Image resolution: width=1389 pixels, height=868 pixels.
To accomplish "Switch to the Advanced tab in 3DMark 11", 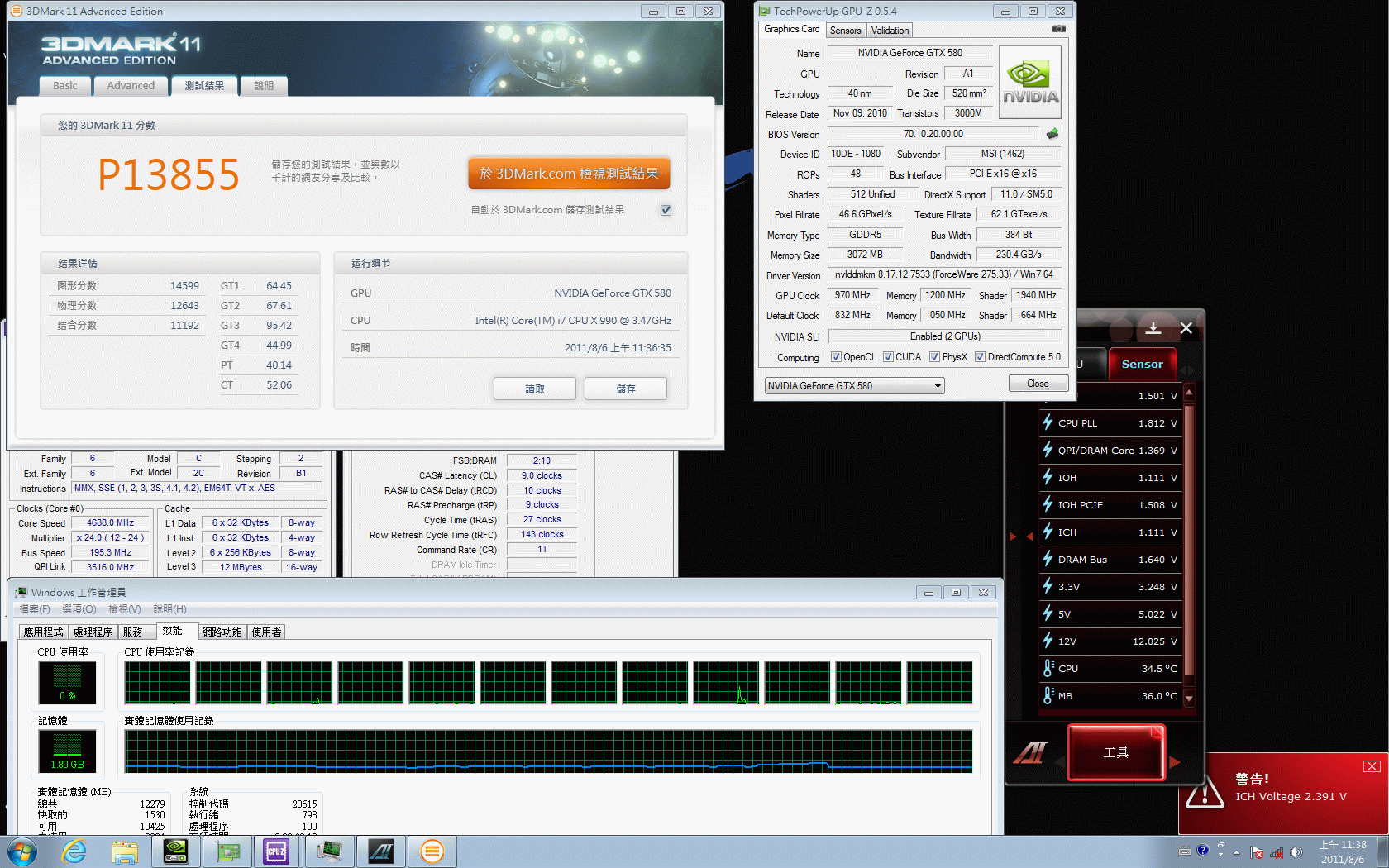I will 131,86.
